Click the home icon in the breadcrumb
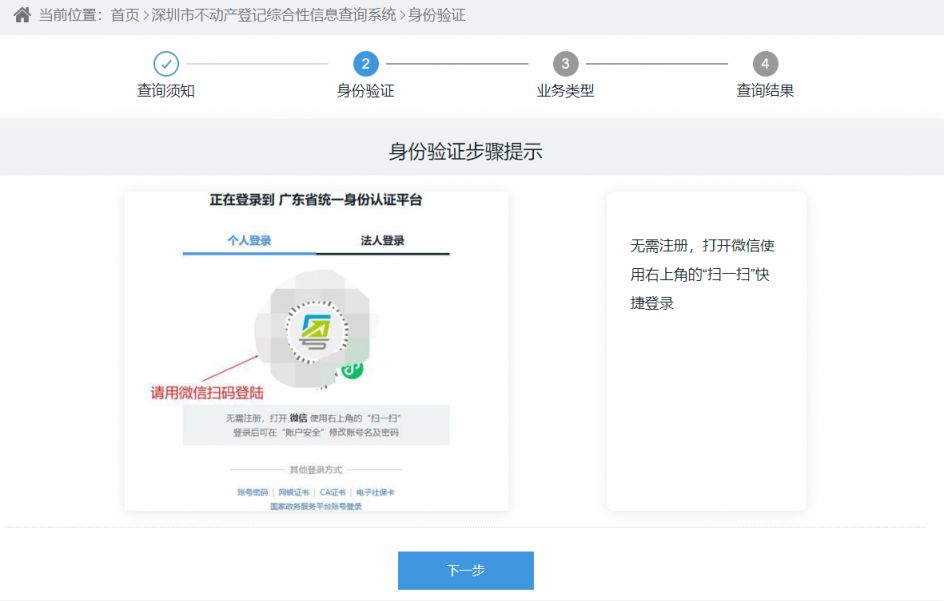 tap(22, 15)
